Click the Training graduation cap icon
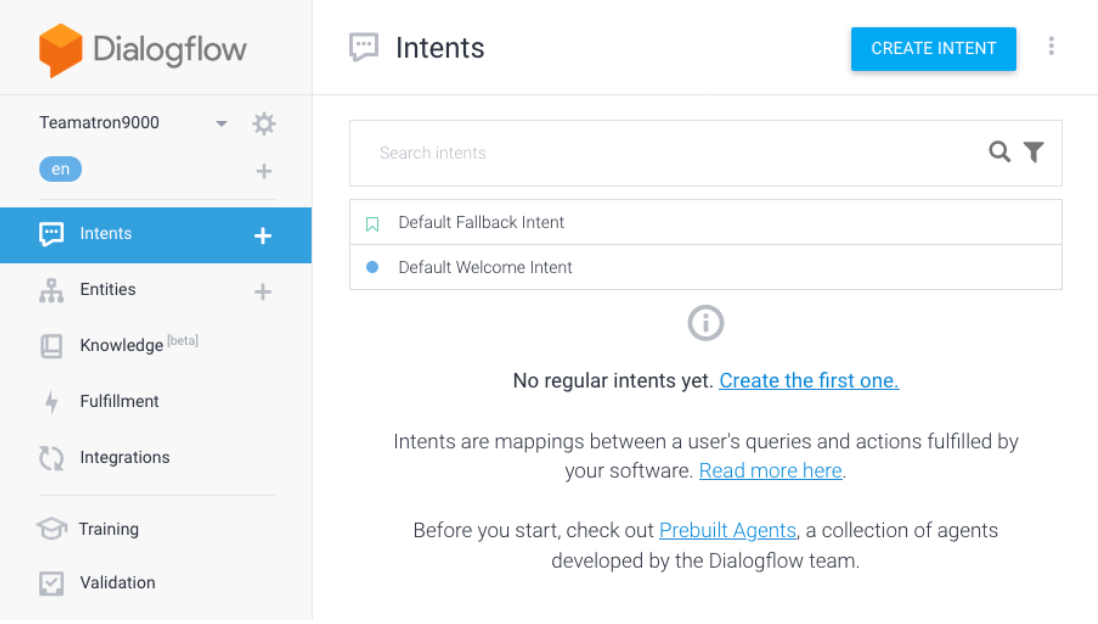 click(50, 528)
